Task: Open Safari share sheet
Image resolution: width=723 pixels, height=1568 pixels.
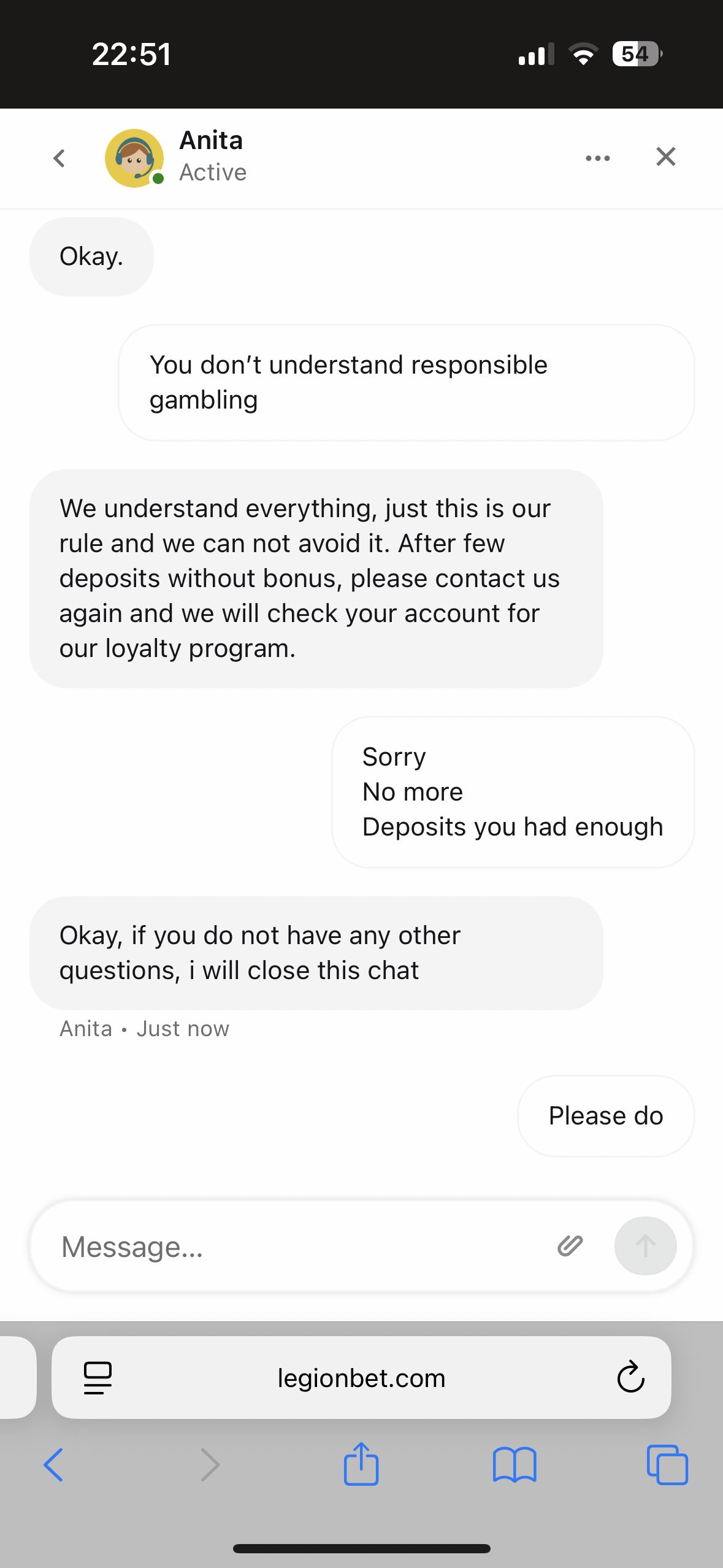Action: pyautogui.click(x=361, y=1464)
